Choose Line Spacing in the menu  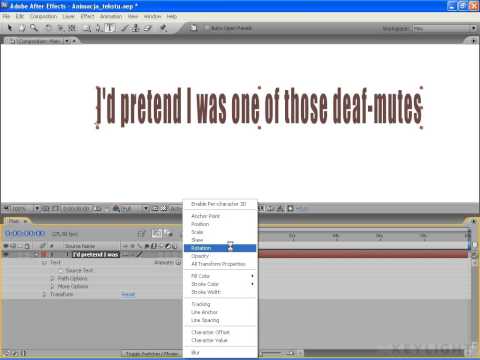click(220, 320)
